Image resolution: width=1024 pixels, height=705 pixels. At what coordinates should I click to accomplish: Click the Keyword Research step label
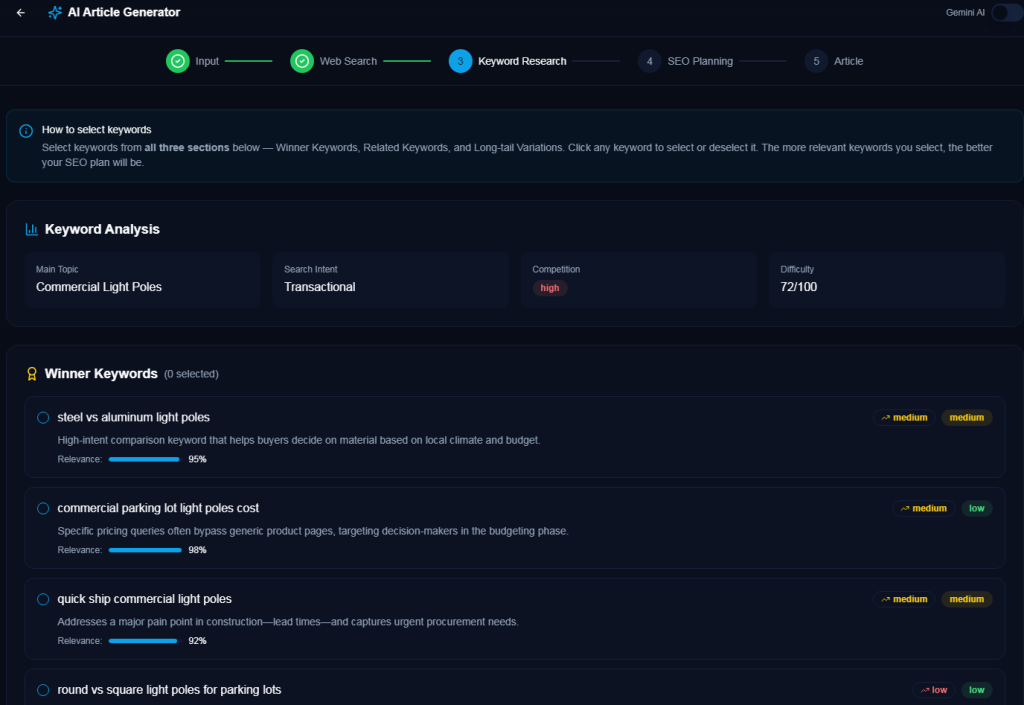pyautogui.click(x=522, y=61)
